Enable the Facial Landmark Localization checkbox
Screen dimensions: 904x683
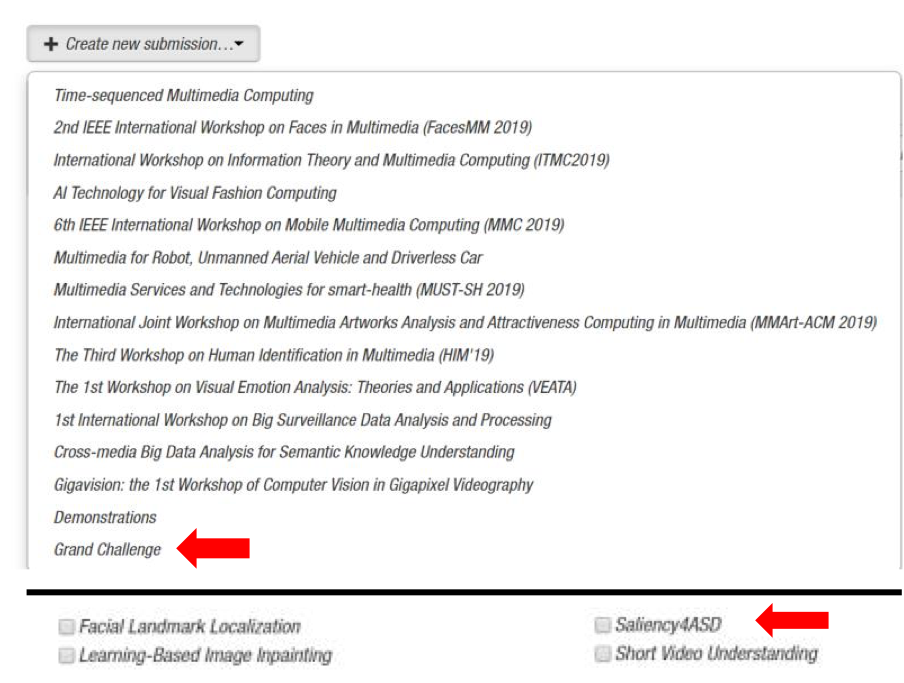point(66,627)
